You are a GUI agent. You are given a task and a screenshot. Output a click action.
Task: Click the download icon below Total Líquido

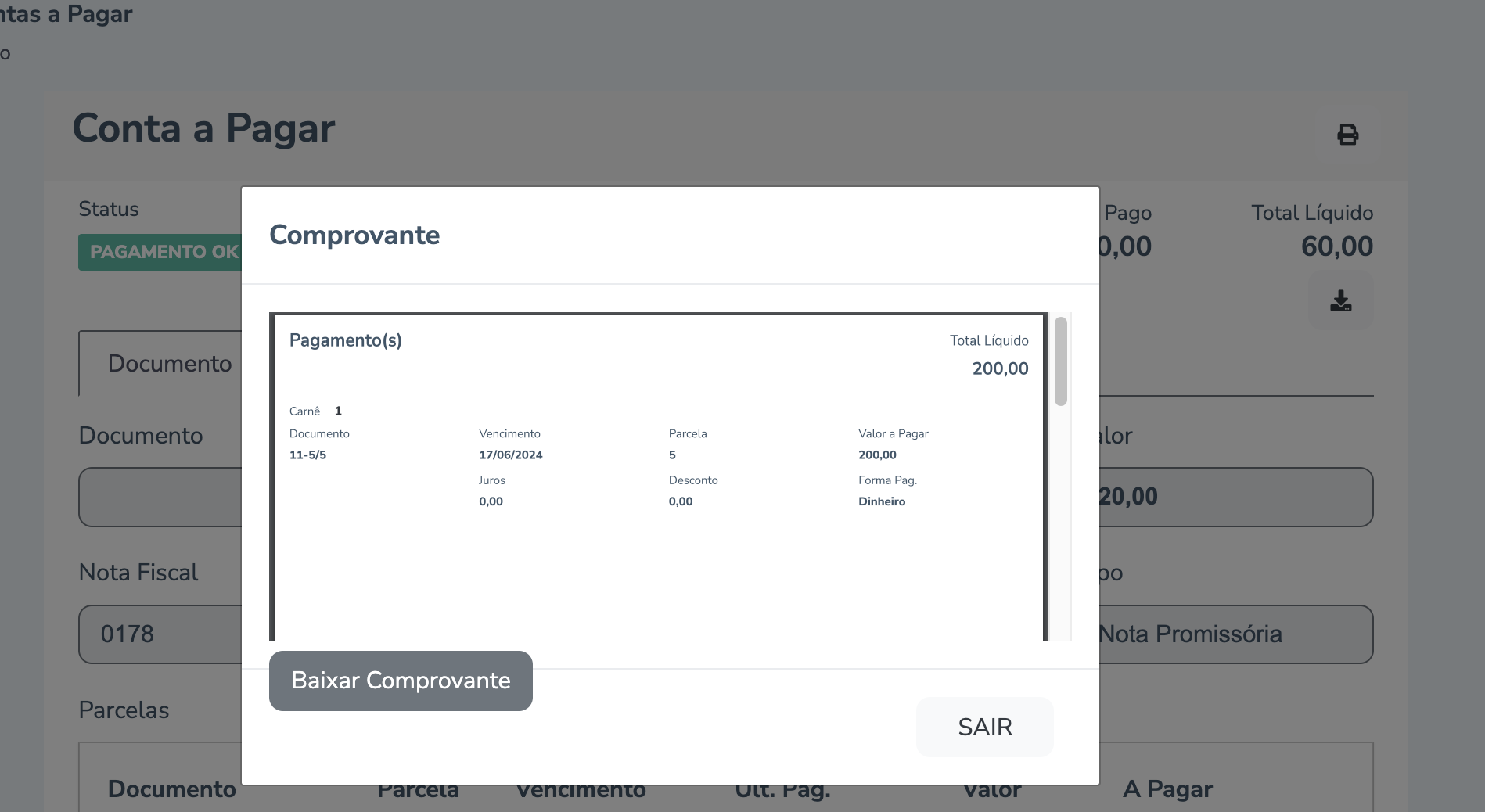(x=1340, y=300)
